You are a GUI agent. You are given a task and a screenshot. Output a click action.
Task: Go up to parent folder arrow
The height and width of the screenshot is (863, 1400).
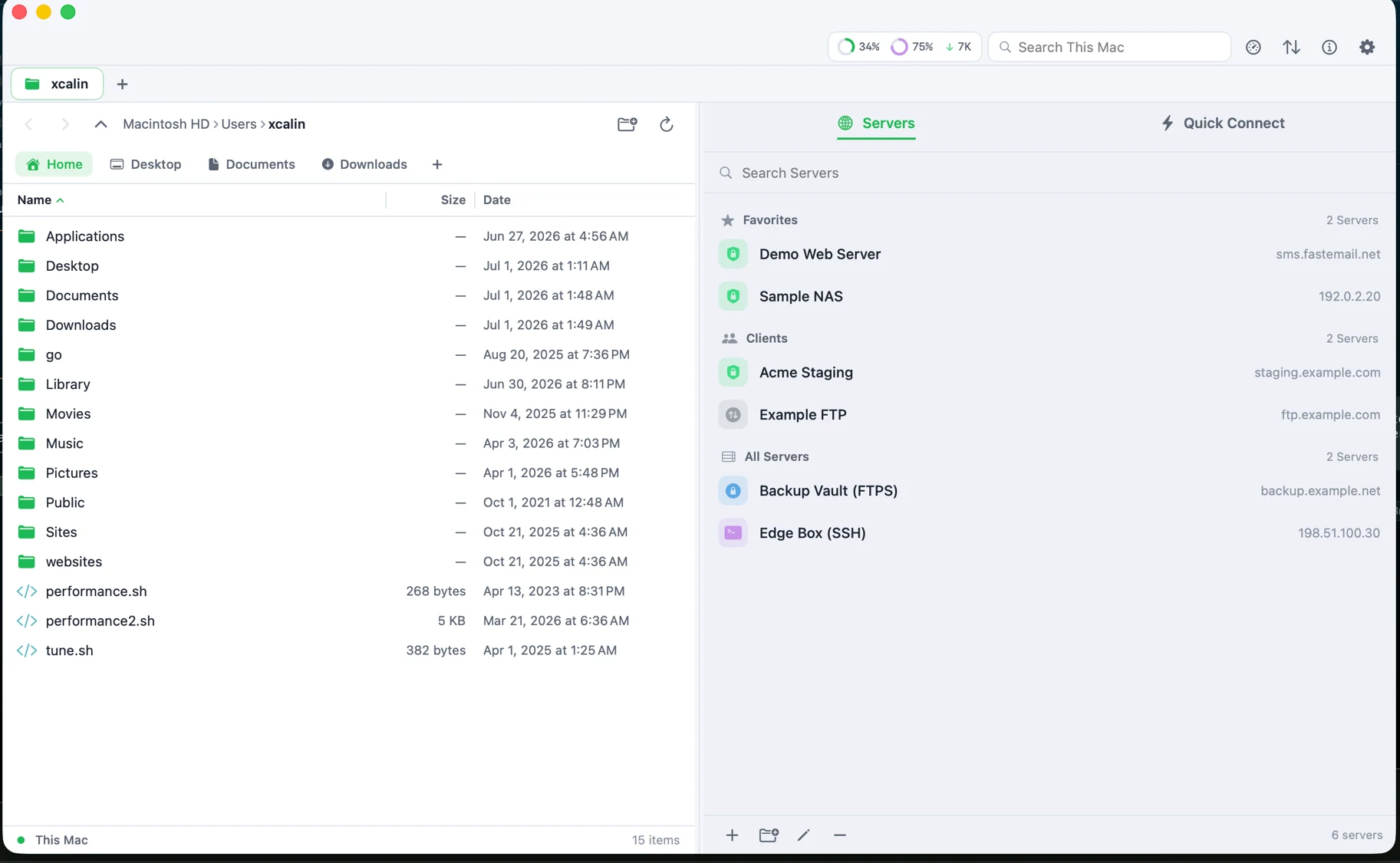(x=100, y=124)
